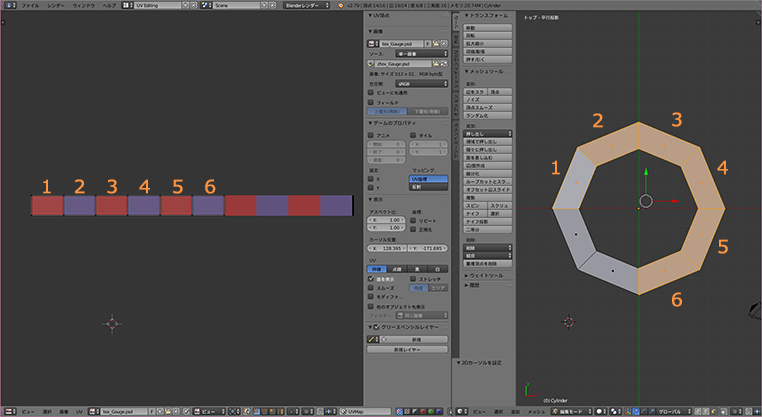762x417 pixels.
Task: Click the image browse icon next to tex_Gauge.psd
Action: click(373, 44)
